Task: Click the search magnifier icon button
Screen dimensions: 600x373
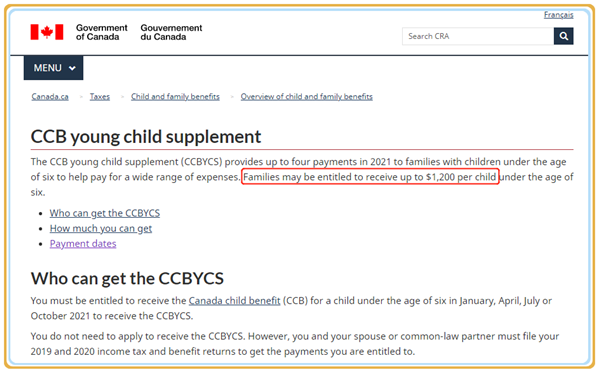Action: tap(563, 36)
